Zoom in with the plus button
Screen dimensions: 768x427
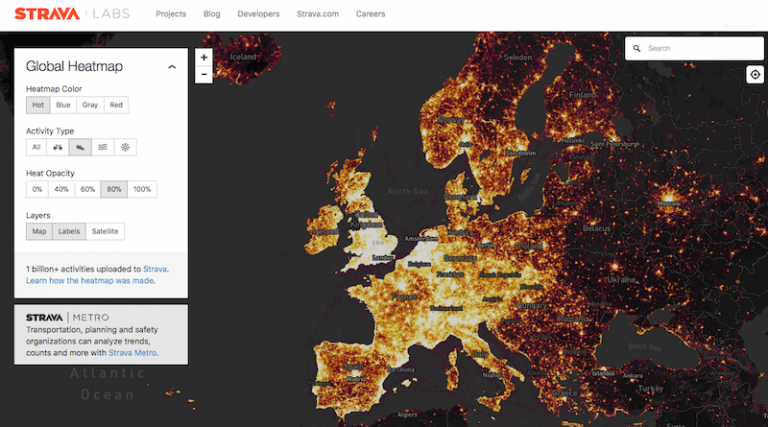[x=204, y=57]
